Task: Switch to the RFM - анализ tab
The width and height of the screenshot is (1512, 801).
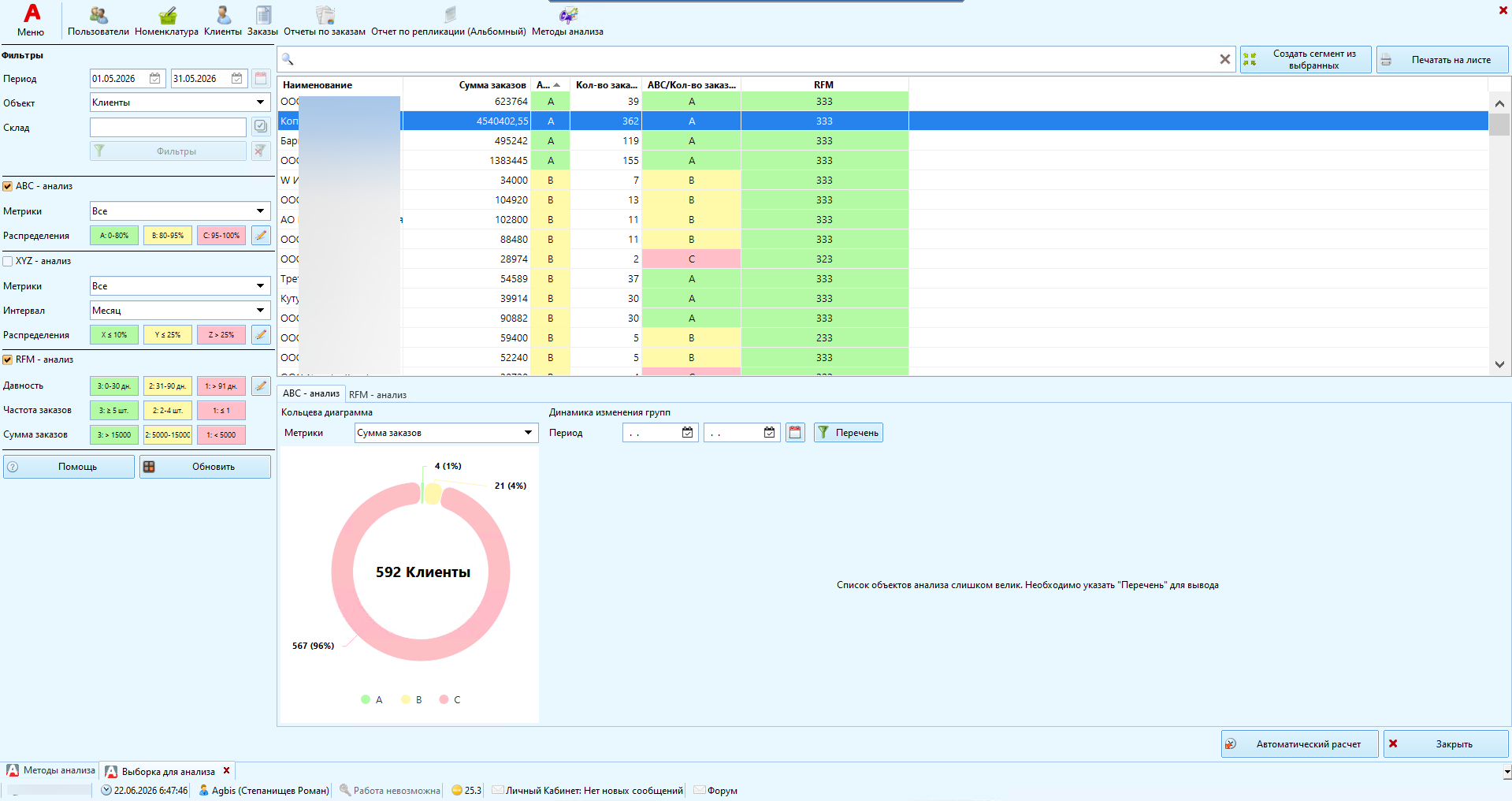Action: (377, 394)
